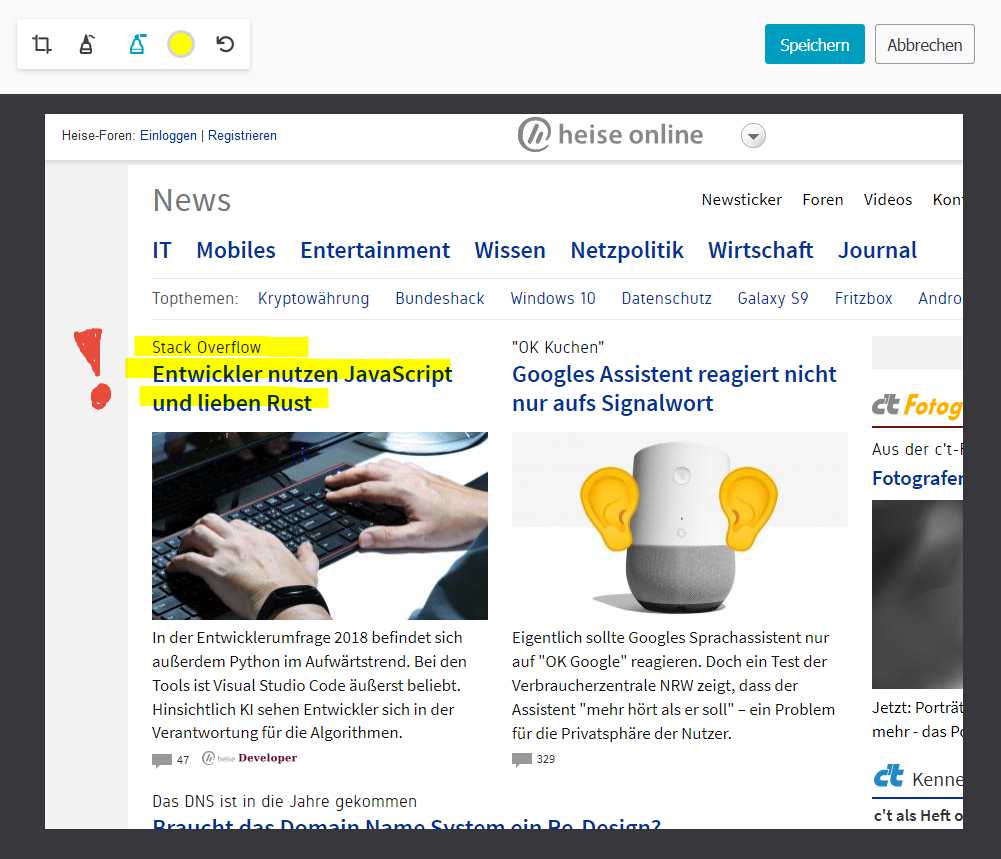Open the keyboard typing article image

320,526
